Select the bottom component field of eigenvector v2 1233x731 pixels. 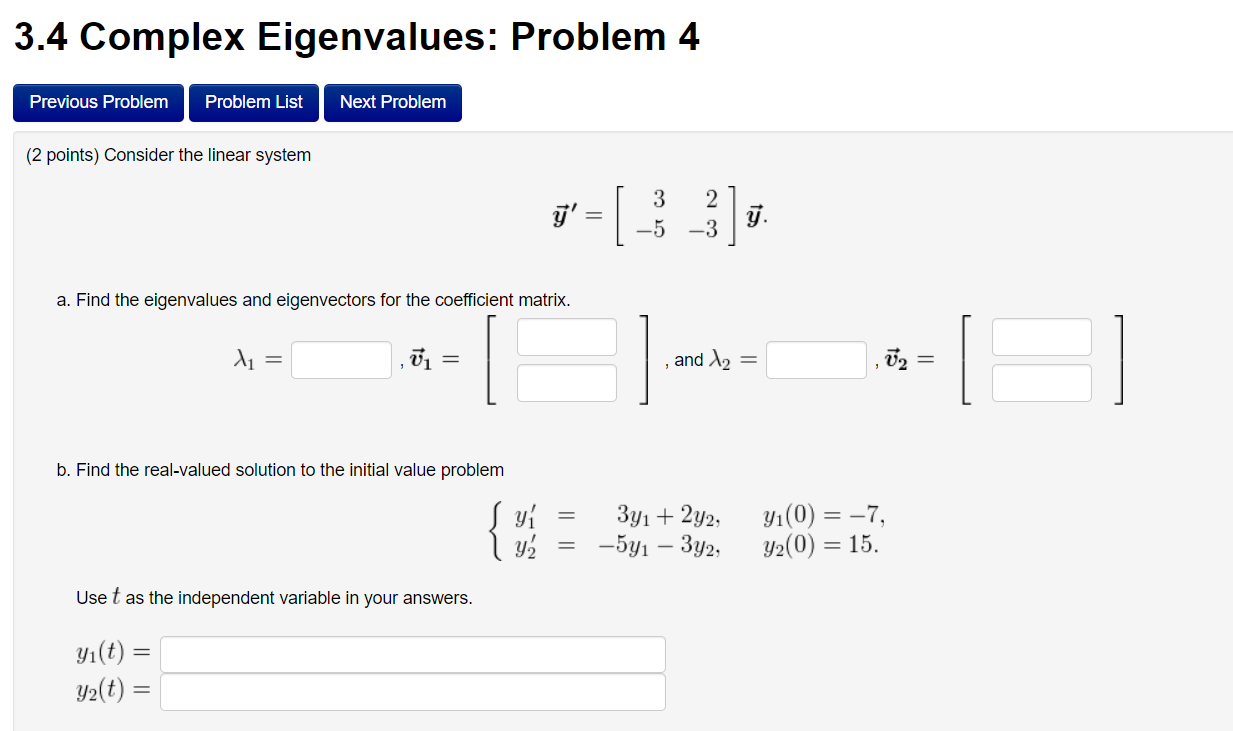pyautogui.click(x=1041, y=383)
